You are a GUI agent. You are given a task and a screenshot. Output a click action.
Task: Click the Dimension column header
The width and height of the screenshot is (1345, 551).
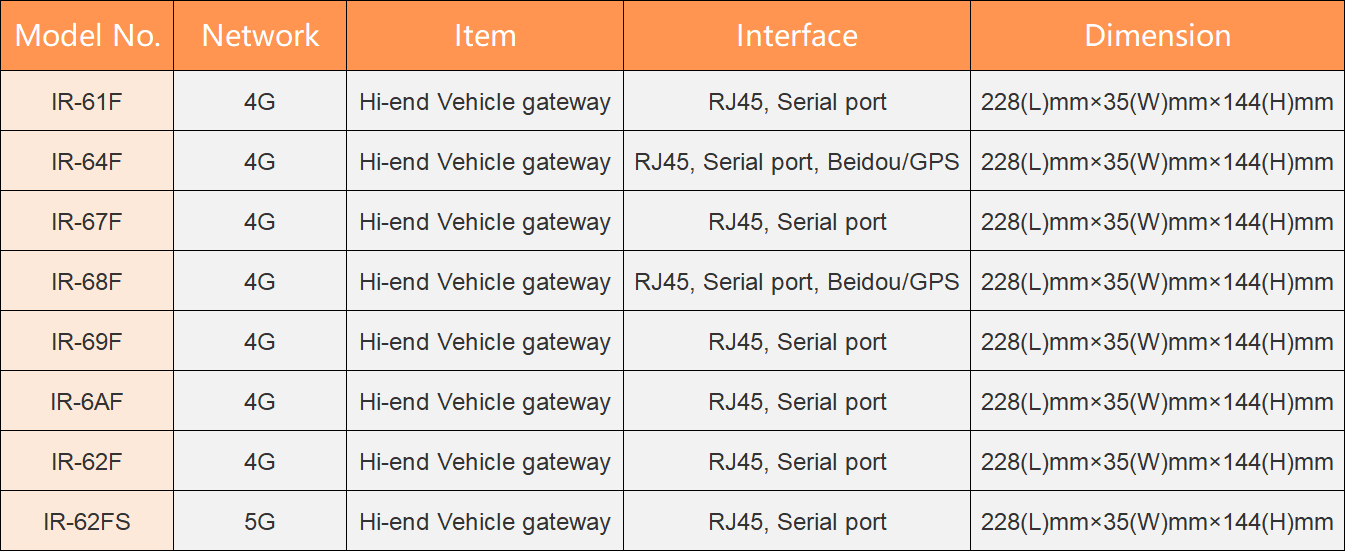coord(1157,36)
